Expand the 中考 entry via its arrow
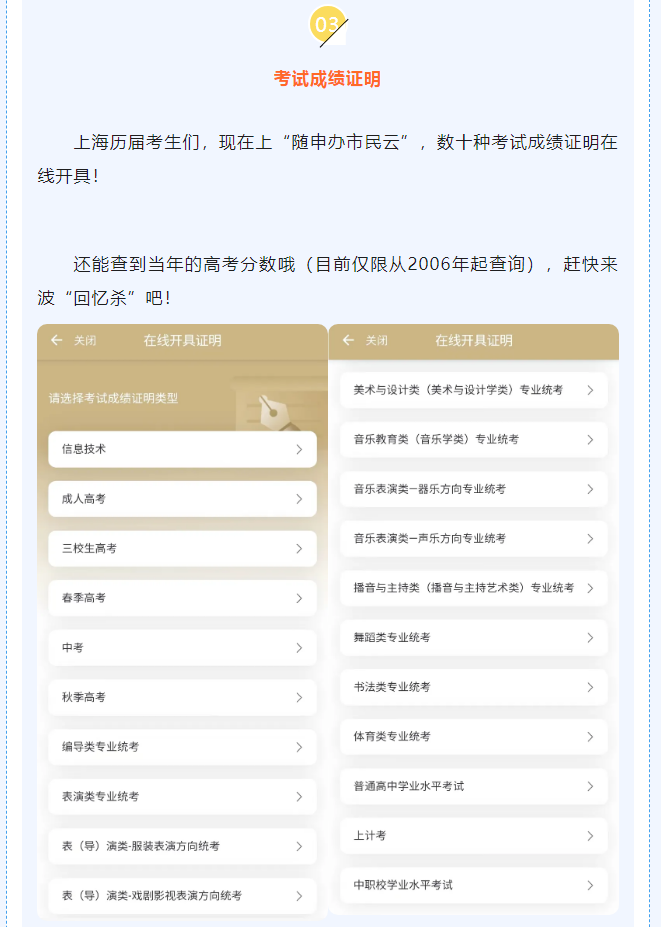661x927 pixels. coord(298,648)
